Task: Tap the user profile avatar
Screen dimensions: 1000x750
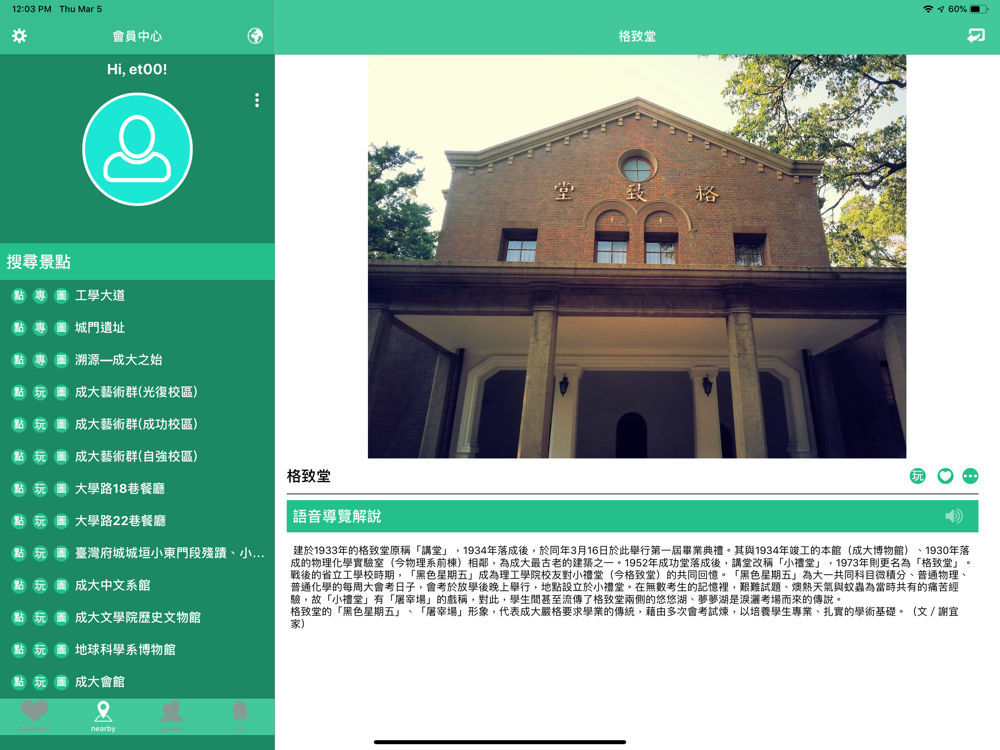Action: (x=137, y=149)
